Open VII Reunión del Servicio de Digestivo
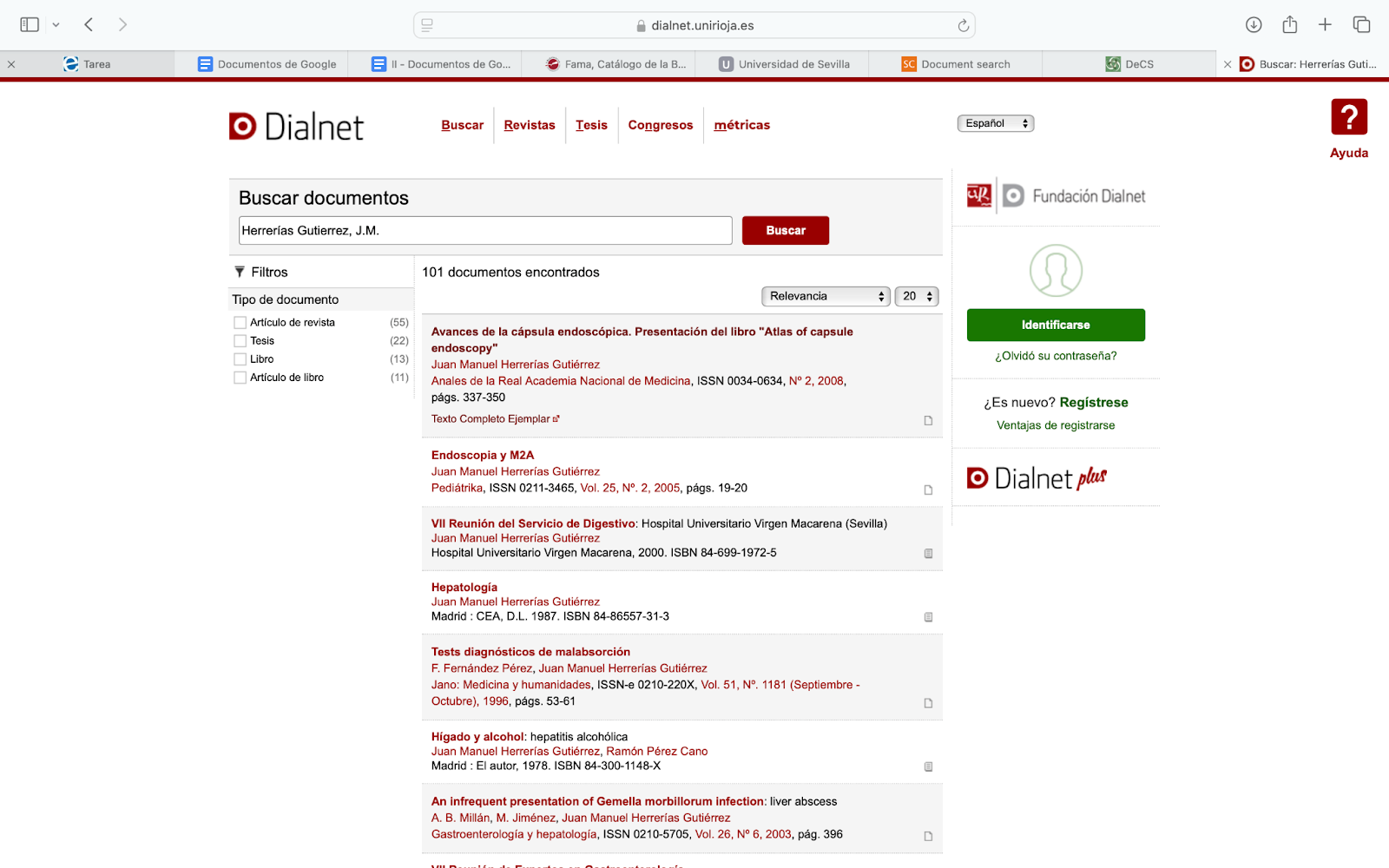The width and height of the screenshot is (1389, 868). [534, 523]
